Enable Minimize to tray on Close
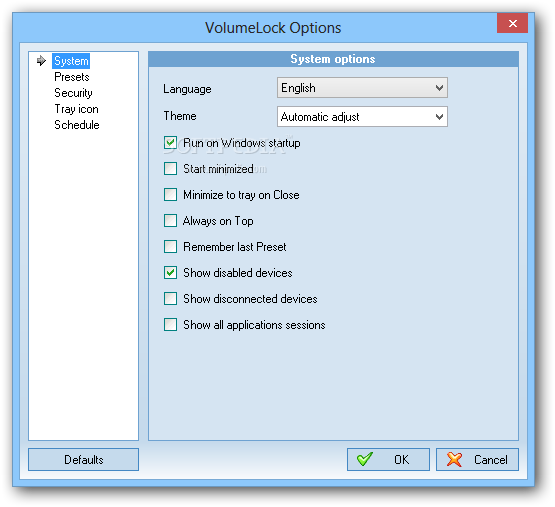The width and height of the screenshot is (555, 507). (x=170, y=194)
